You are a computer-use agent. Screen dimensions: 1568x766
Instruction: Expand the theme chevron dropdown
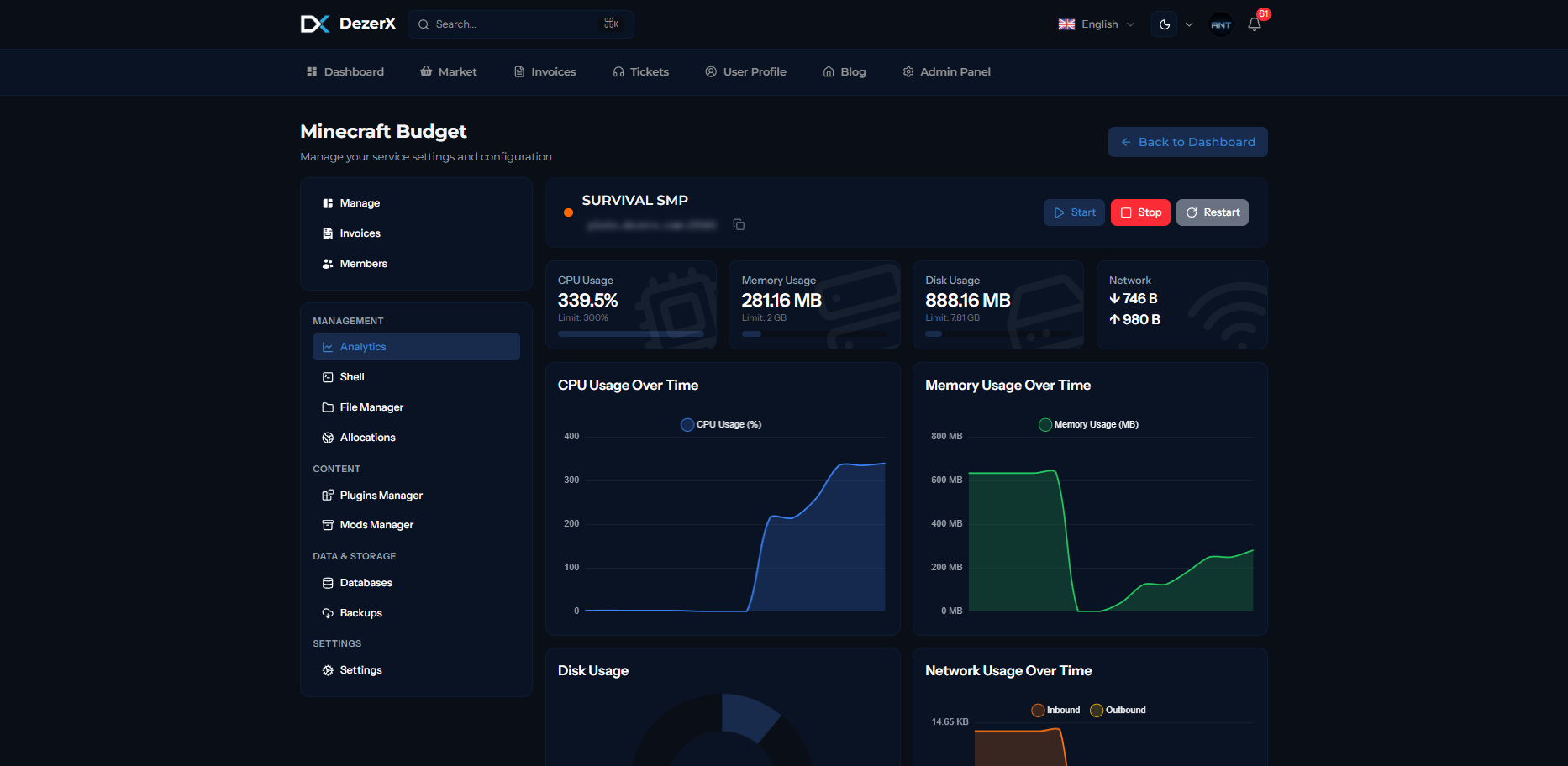tap(1189, 24)
